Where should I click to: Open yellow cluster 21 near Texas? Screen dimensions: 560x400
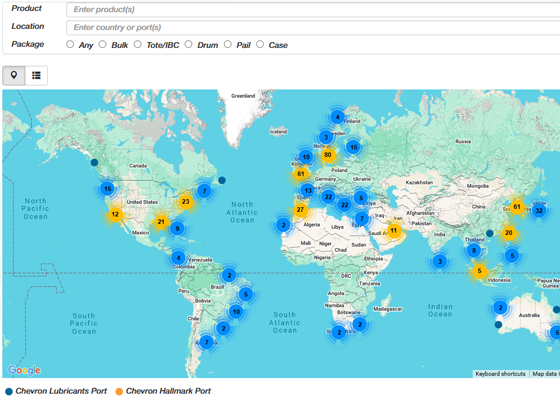[x=161, y=222]
